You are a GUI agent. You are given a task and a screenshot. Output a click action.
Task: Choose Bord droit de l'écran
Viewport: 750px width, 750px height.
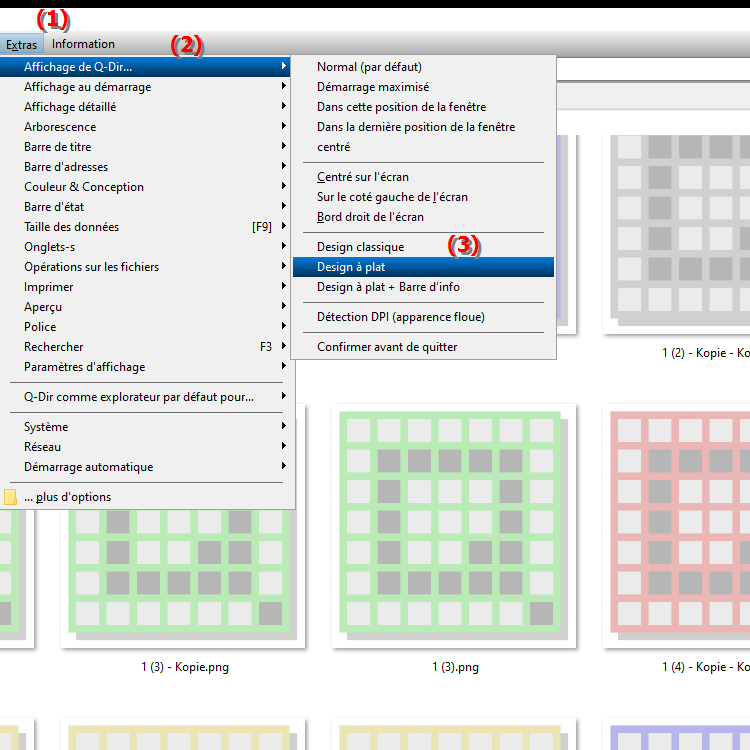pyautogui.click(x=423, y=217)
